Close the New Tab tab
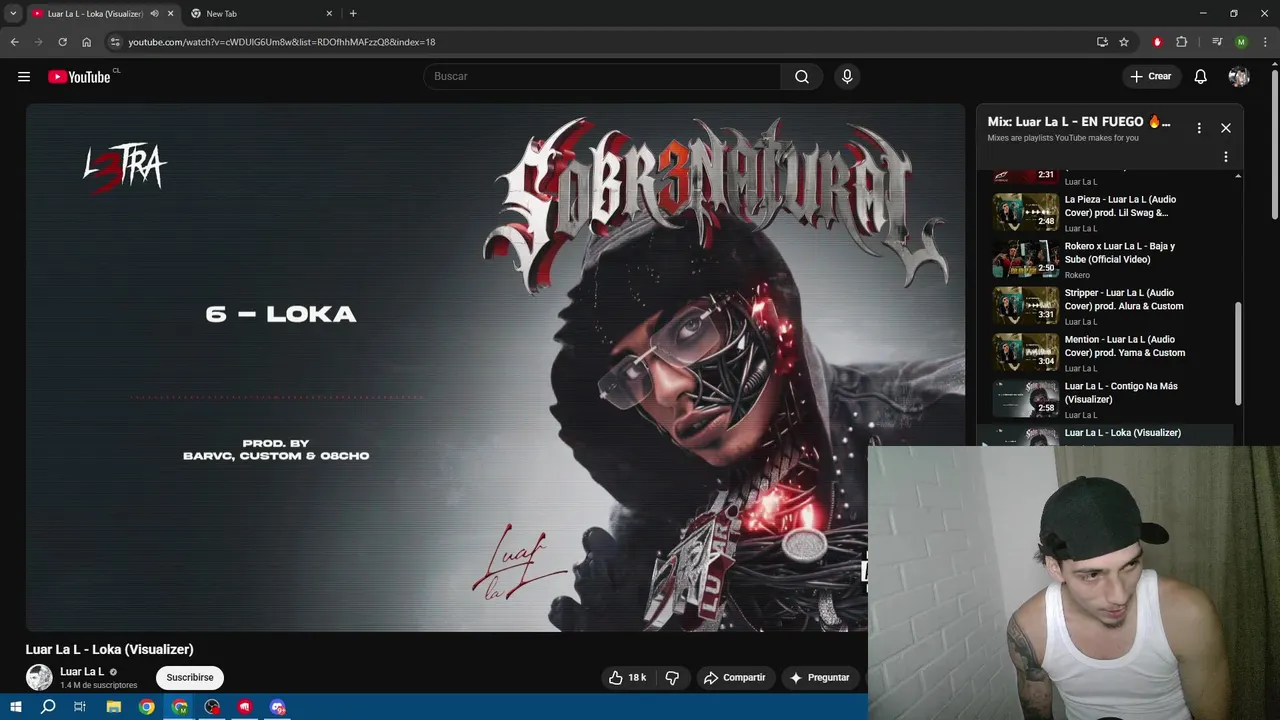The image size is (1280, 720). click(329, 13)
